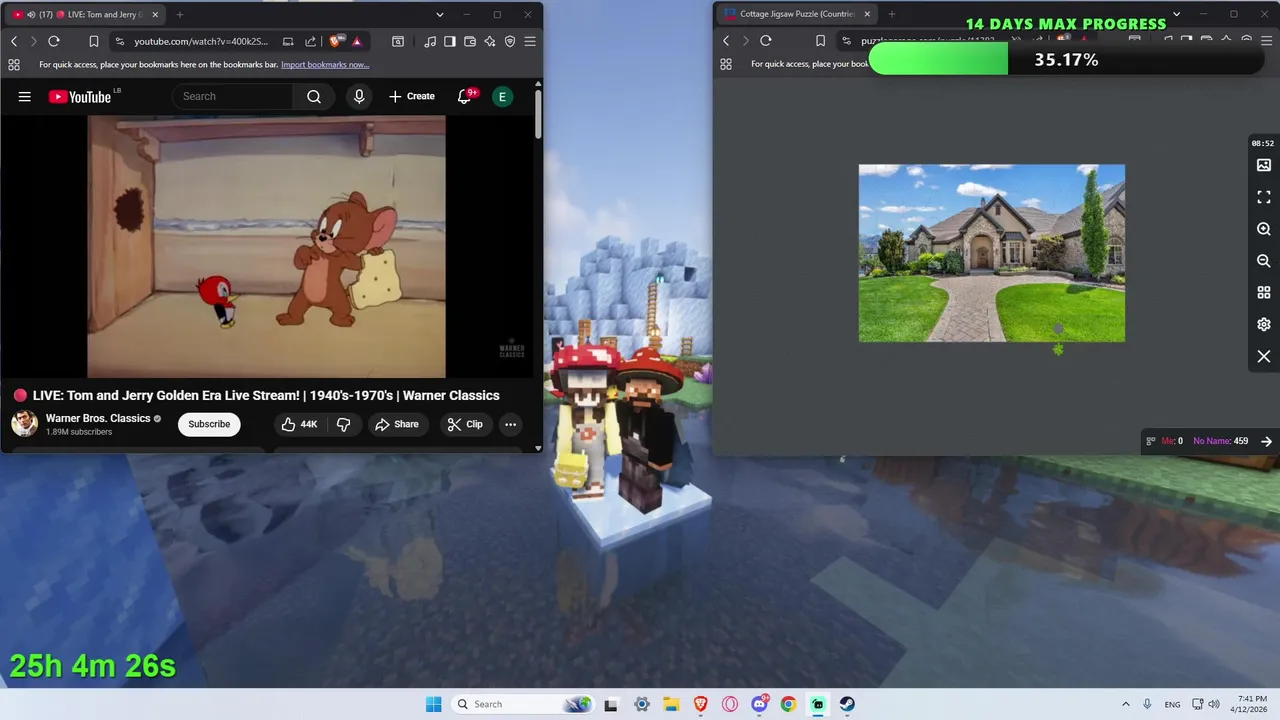Image resolution: width=1280 pixels, height=720 pixels.
Task: Clip the live stream
Action: point(465,424)
